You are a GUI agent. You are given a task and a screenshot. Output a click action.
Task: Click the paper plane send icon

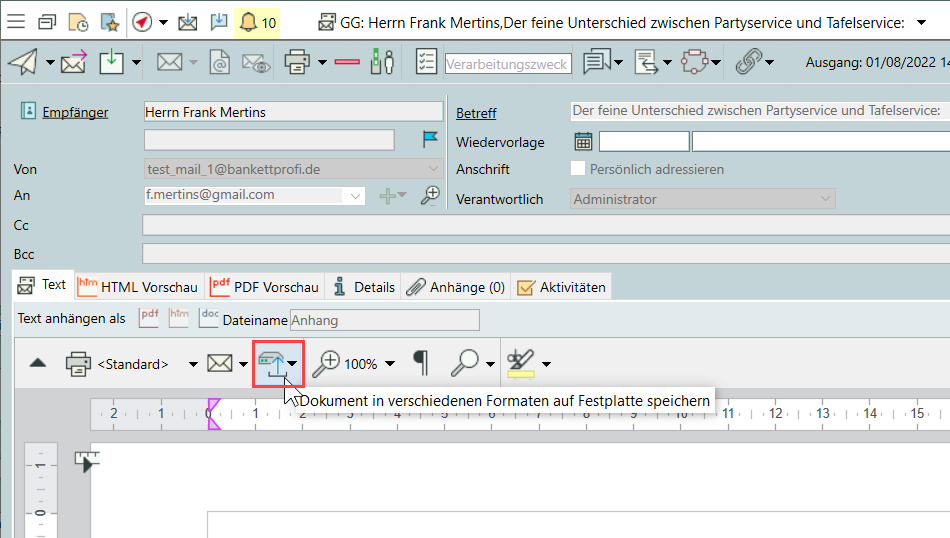tap(22, 62)
